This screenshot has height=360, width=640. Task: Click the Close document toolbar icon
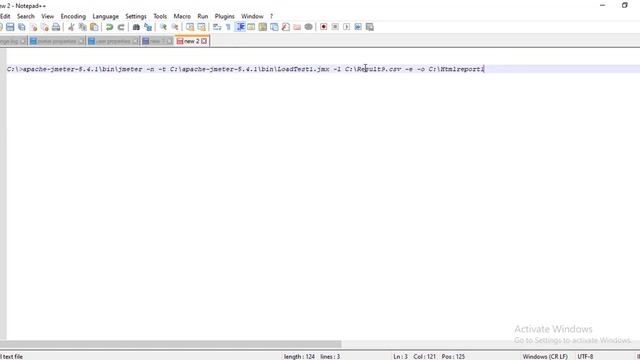pyautogui.click(x=33, y=27)
